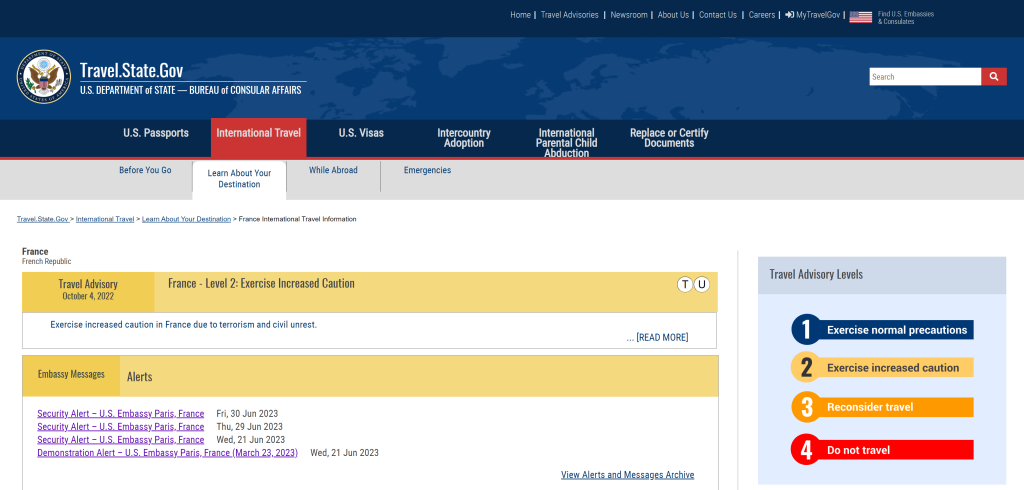This screenshot has width=1024, height=490.
Task: Open MyTravelGov login link
Action: (x=812, y=15)
